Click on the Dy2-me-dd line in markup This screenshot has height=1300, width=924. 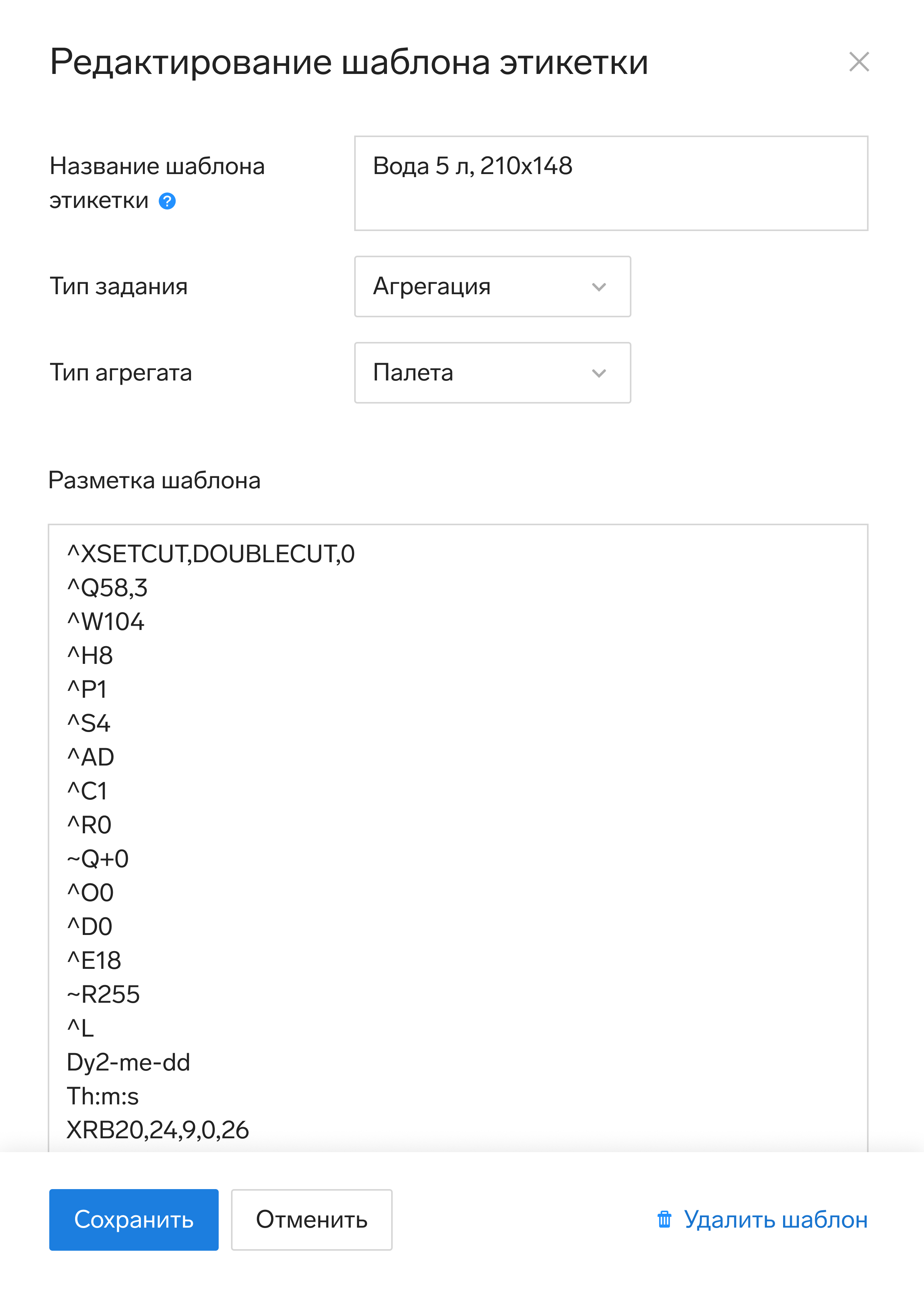[x=128, y=1062]
